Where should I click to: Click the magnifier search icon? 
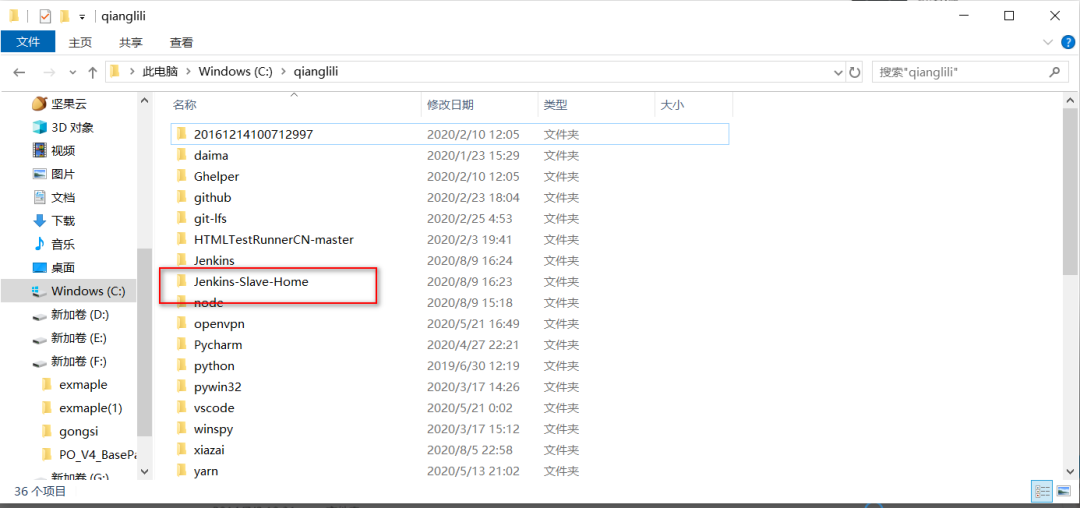click(1054, 71)
